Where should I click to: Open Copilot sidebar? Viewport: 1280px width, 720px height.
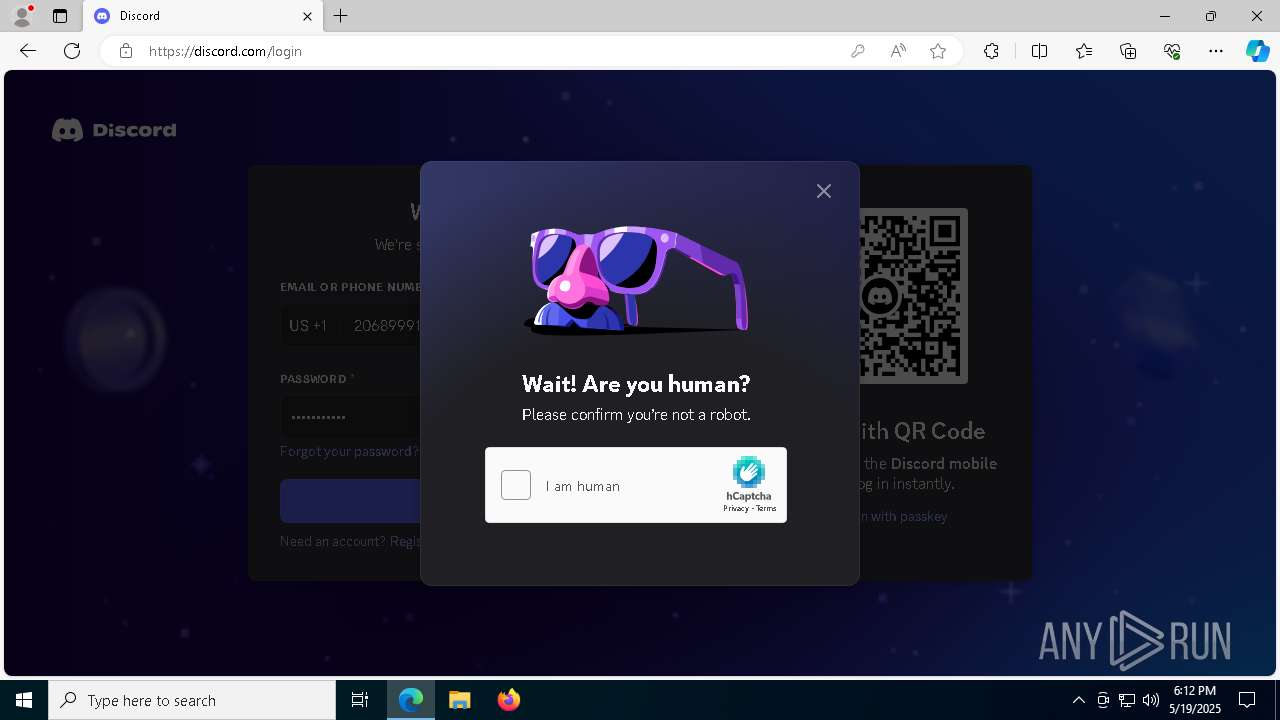[x=1257, y=51]
